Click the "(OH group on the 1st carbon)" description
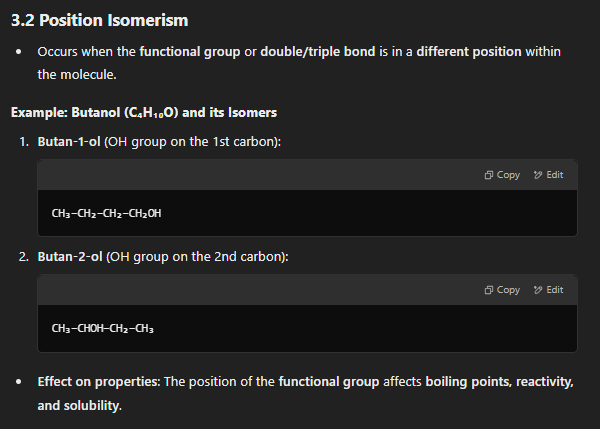The height and width of the screenshot is (429, 600). (x=192, y=142)
